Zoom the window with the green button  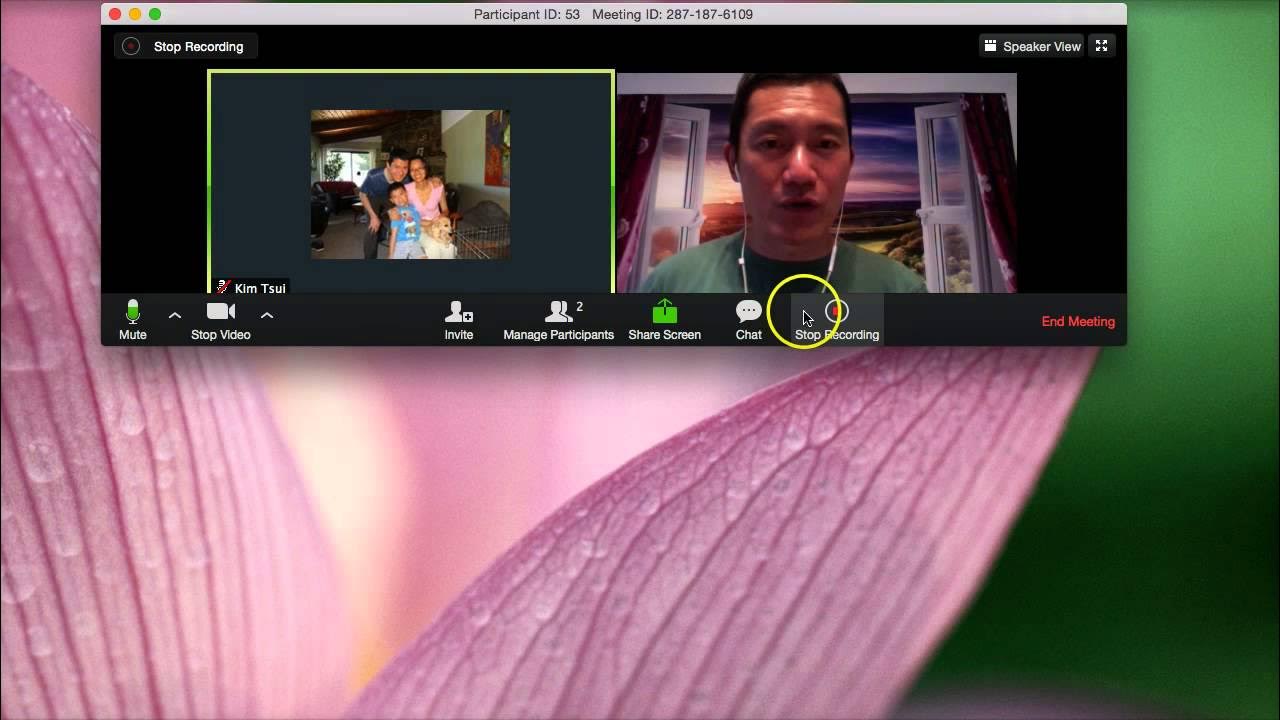pyautogui.click(x=155, y=14)
